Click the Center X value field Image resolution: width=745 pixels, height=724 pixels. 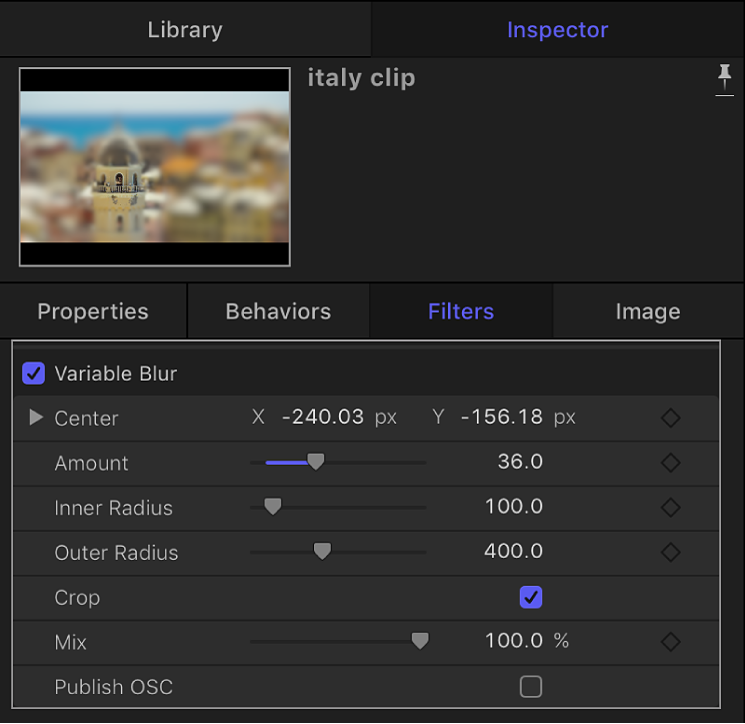coord(323,417)
